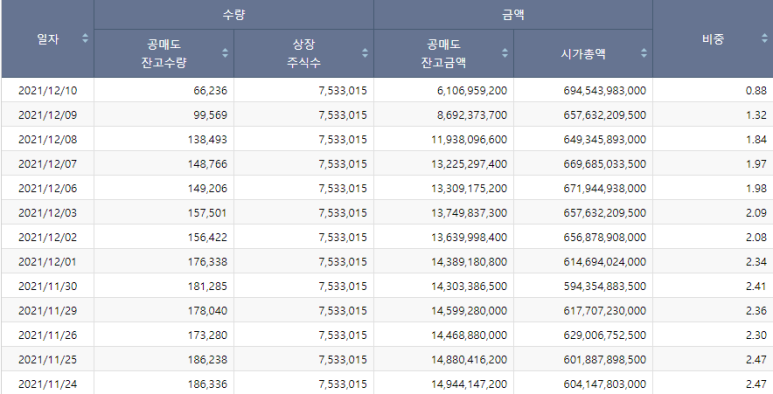Image resolution: width=773 pixels, height=394 pixels.
Task: Click ratio value 2.09
Action: click(757, 213)
